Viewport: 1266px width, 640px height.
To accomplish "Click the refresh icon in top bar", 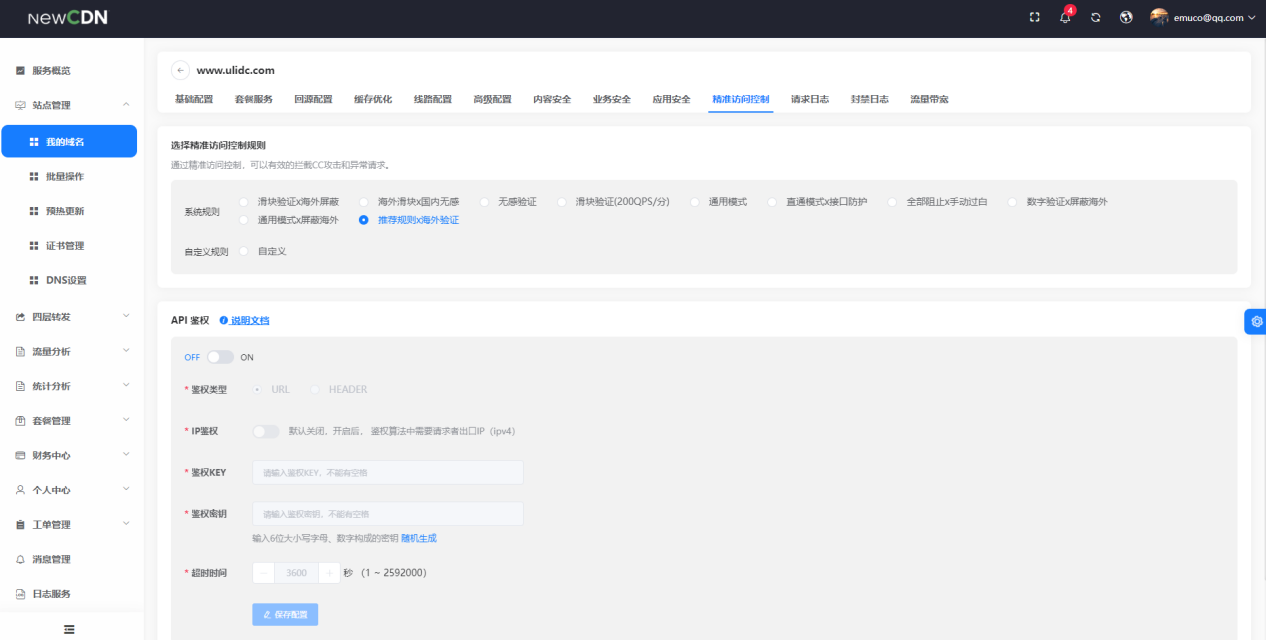I will click(1096, 18).
